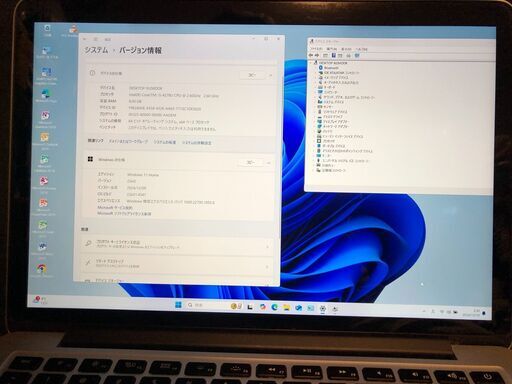Viewport: 512px width, 384px height.
Task: Collapse the Windows specifications section chevron
Action: pyautogui.click(x=269, y=163)
